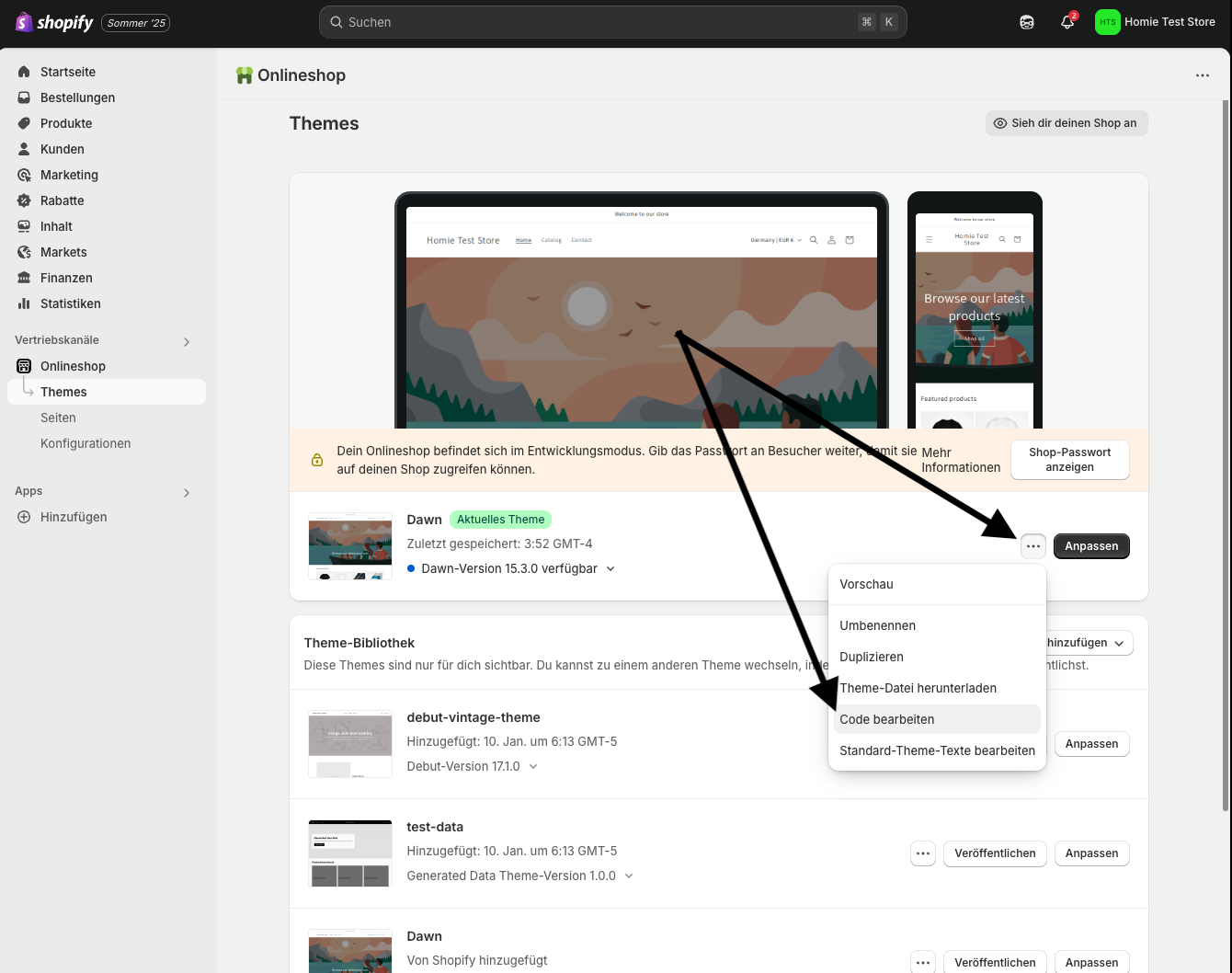Image resolution: width=1232 pixels, height=973 pixels.
Task: Click the Shop-Passwort anzeigen button
Action: (1069, 459)
